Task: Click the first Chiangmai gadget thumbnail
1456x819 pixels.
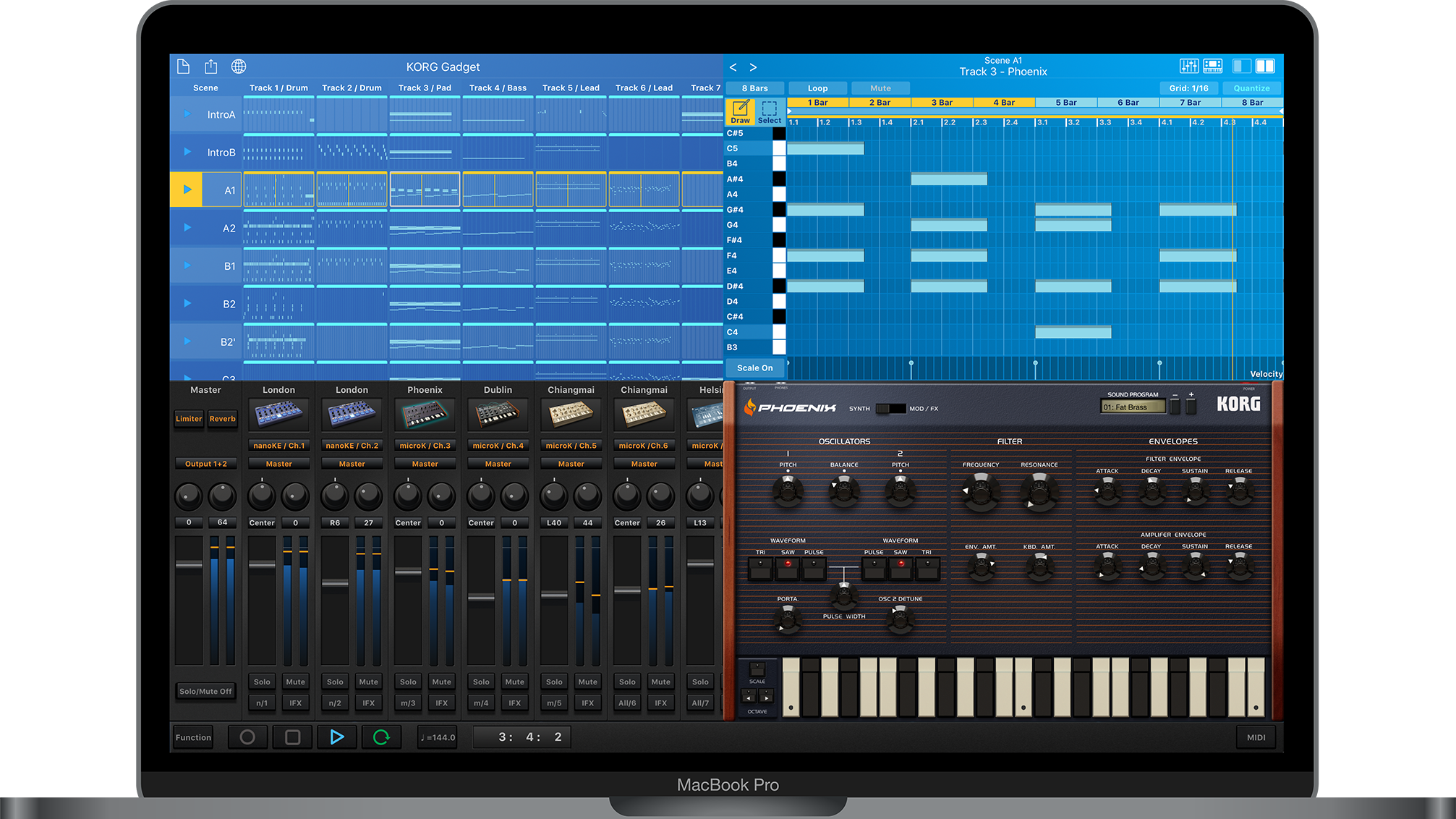Action: click(571, 415)
